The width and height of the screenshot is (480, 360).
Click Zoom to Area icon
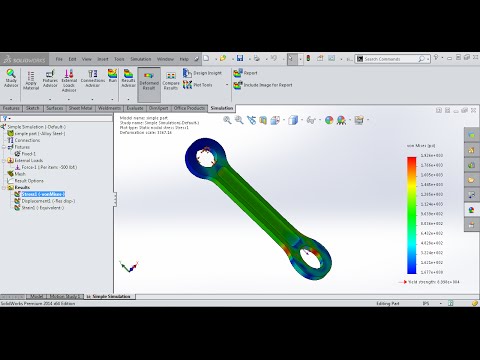[239, 120]
